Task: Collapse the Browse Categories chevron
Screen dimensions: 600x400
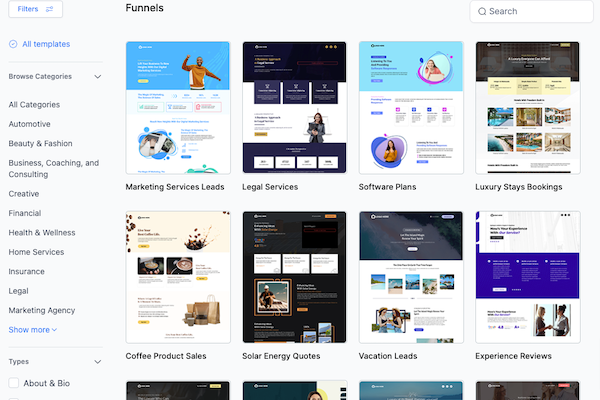Action: pos(98,77)
